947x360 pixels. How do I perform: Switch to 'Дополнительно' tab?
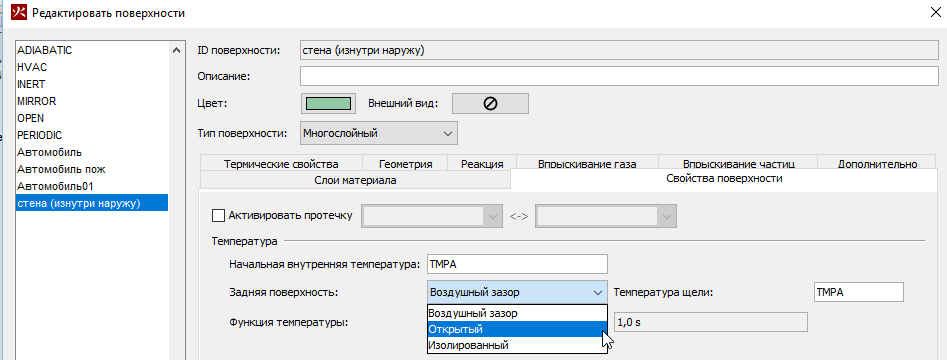(x=878, y=163)
